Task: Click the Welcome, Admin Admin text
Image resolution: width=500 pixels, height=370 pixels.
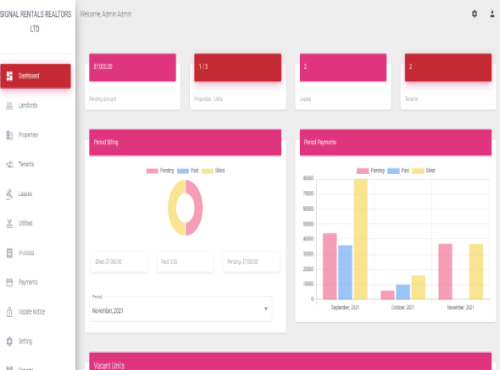Action: 106,14
